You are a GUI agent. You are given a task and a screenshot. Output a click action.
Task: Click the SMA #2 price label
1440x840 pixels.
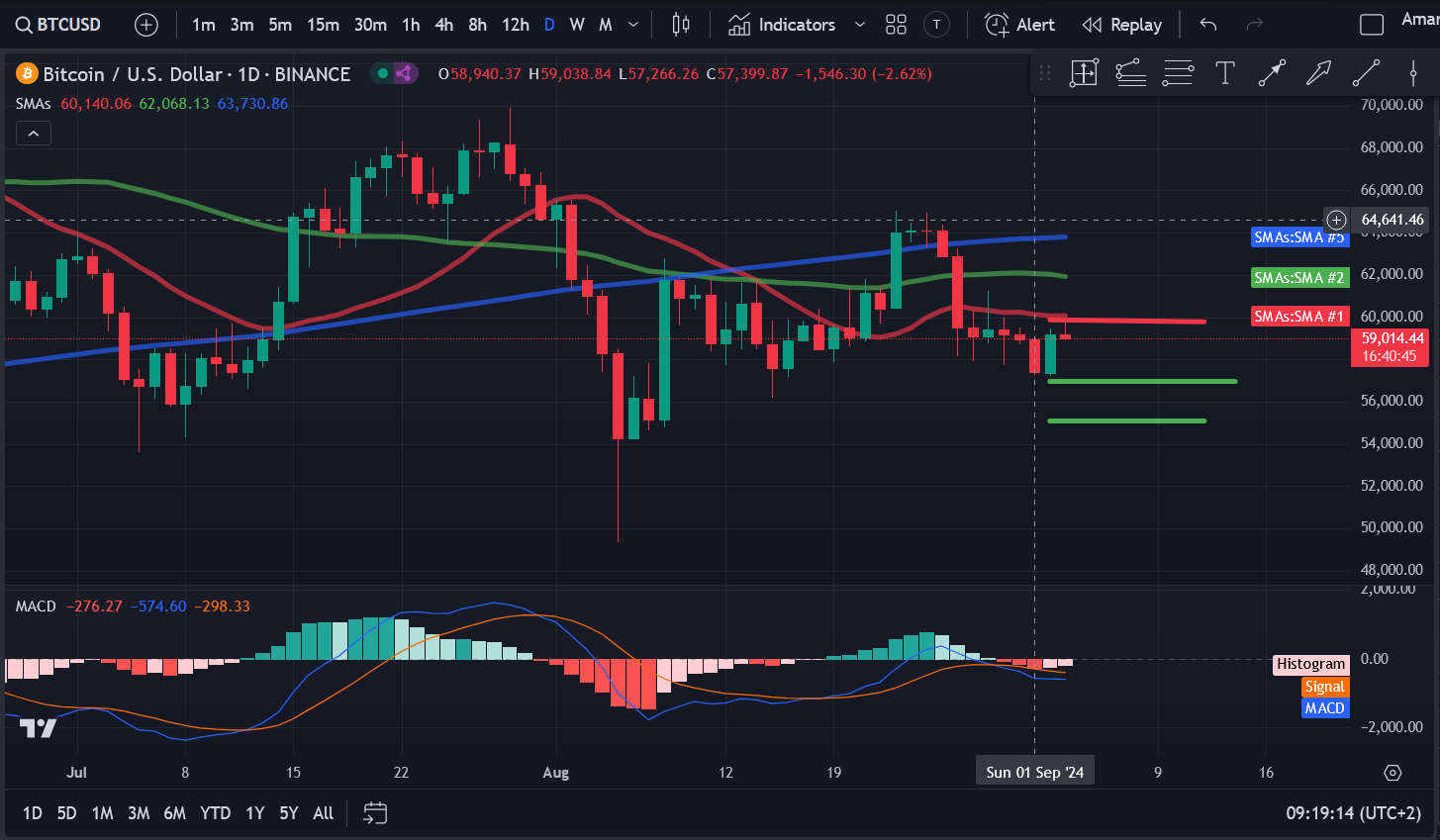click(1298, 278)
